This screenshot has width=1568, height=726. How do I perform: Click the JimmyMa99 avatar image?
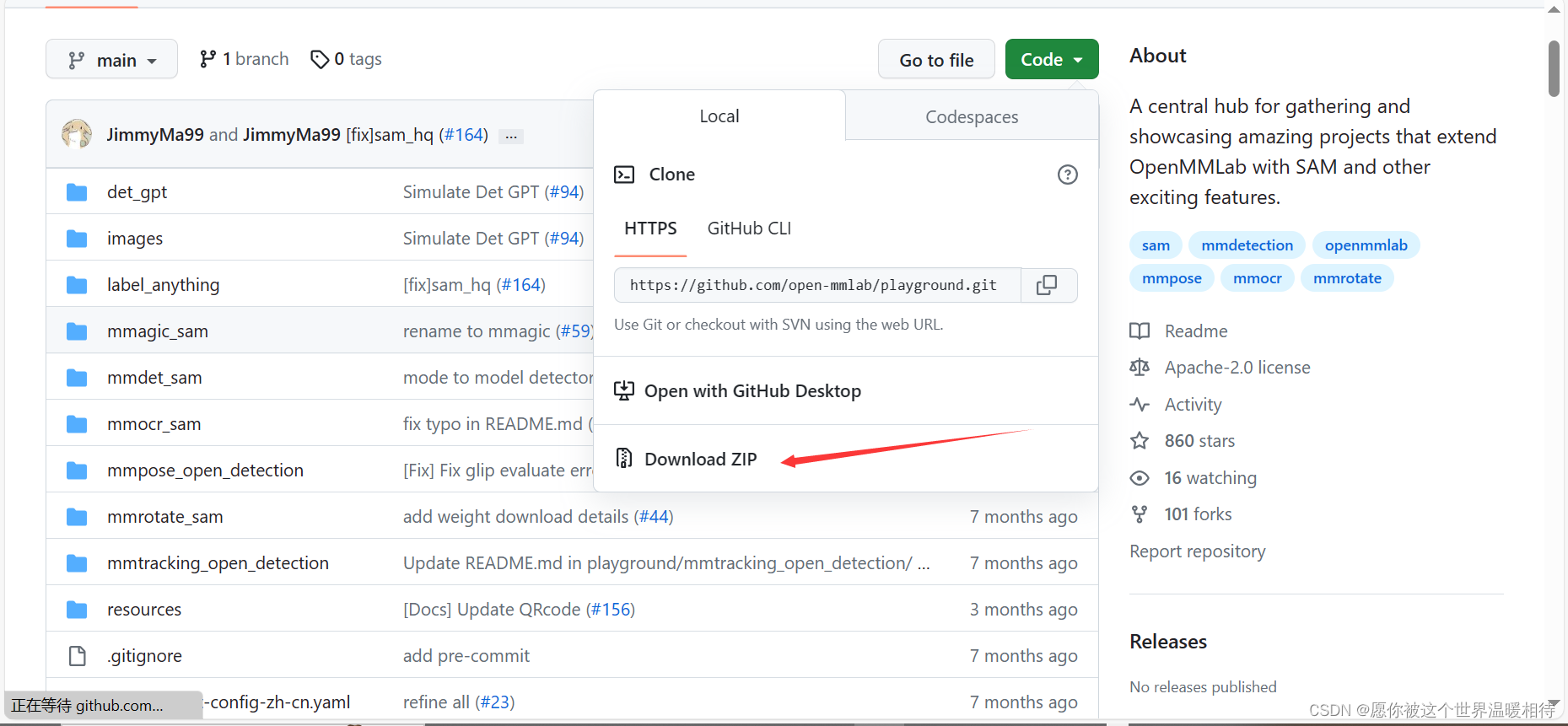point(77,134)
